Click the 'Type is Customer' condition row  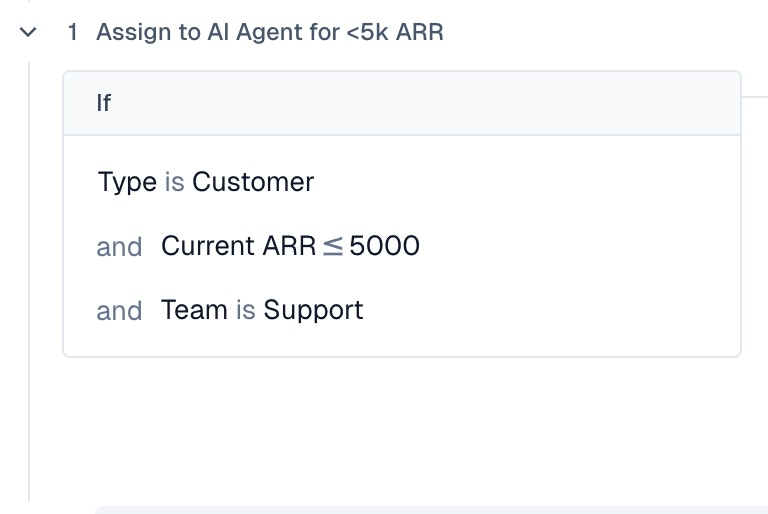tap(500, 182)
